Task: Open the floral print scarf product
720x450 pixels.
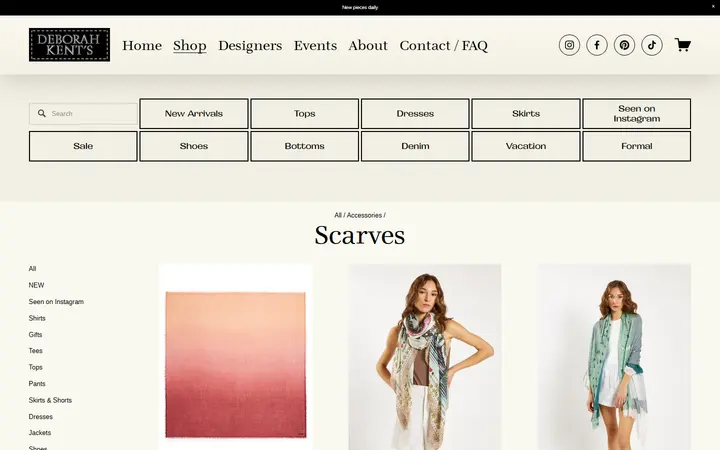Action: (425, 357)
